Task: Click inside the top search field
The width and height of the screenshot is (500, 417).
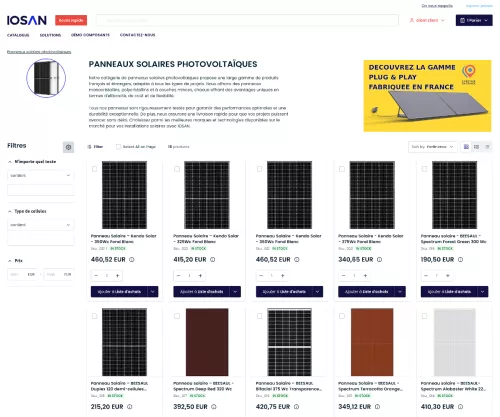Action: 247,20
